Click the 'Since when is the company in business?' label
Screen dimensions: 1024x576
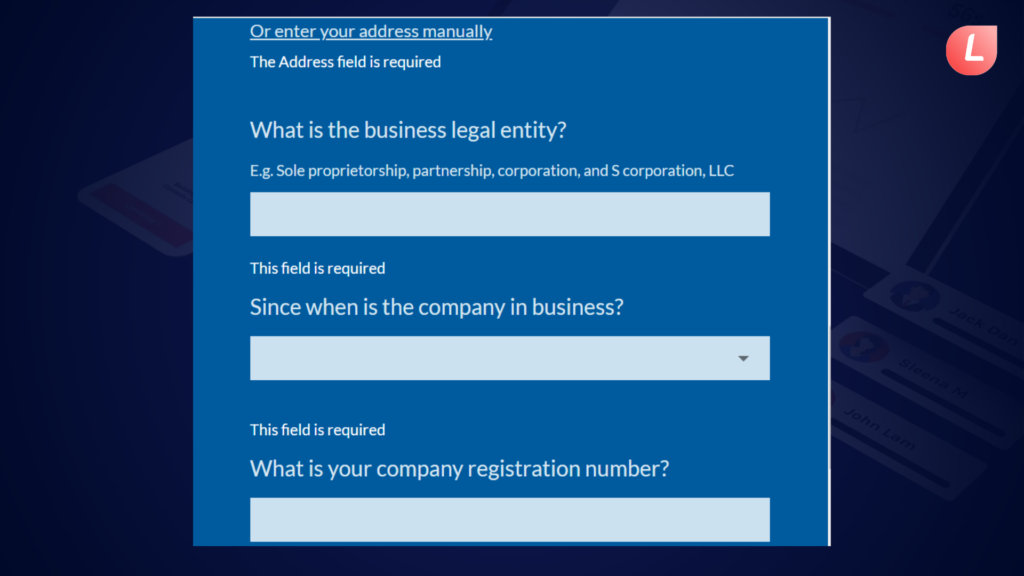click(x=437, y=307)
